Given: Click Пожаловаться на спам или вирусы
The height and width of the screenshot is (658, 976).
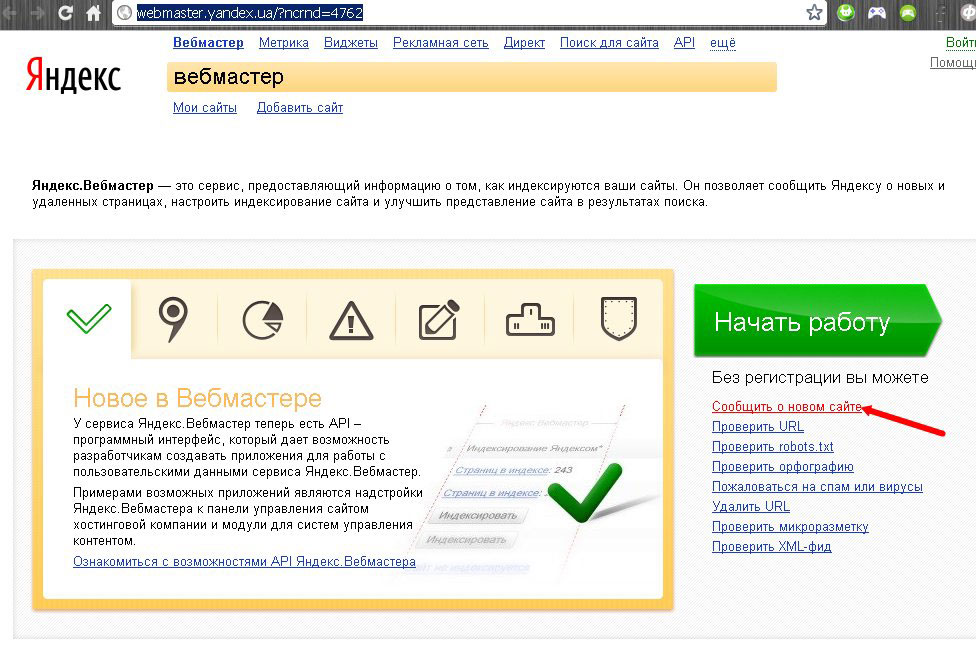Looking at the screenshot, I should pos(817,486).
